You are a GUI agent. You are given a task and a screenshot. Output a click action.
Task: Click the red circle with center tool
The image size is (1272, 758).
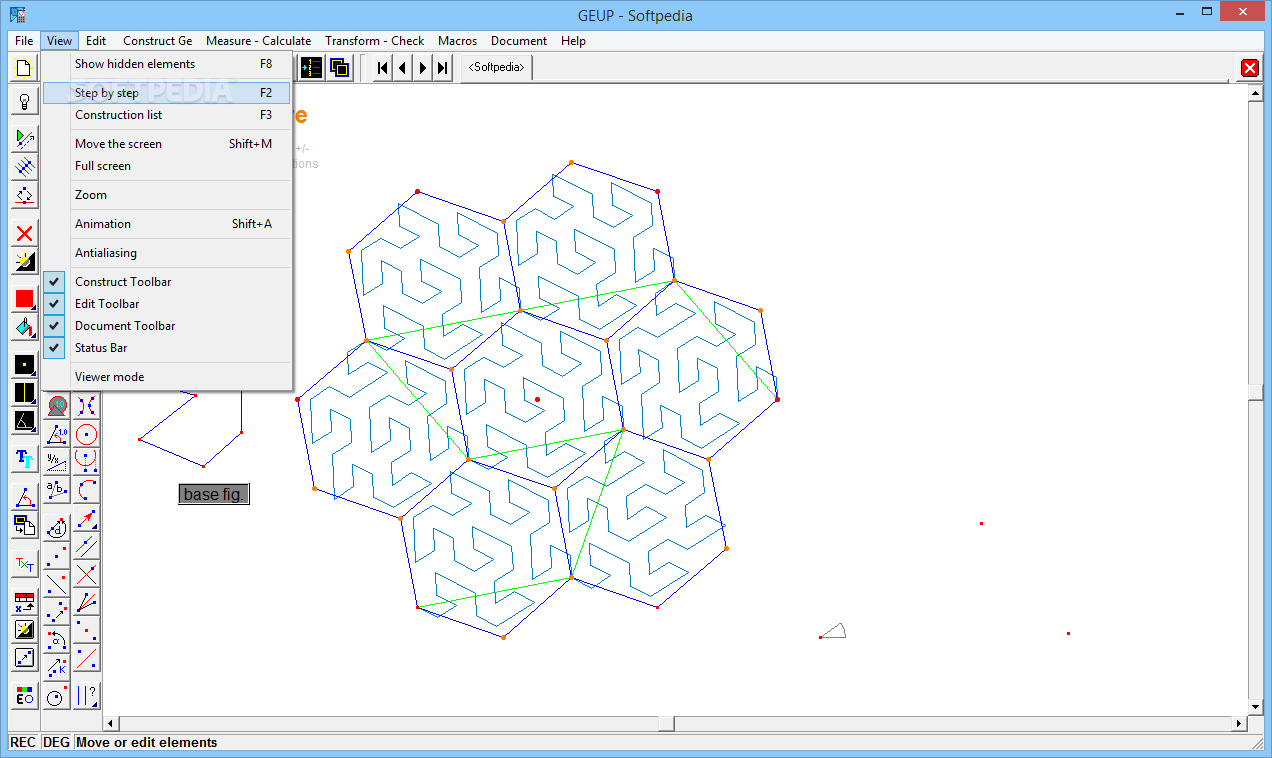pos(86,434)
